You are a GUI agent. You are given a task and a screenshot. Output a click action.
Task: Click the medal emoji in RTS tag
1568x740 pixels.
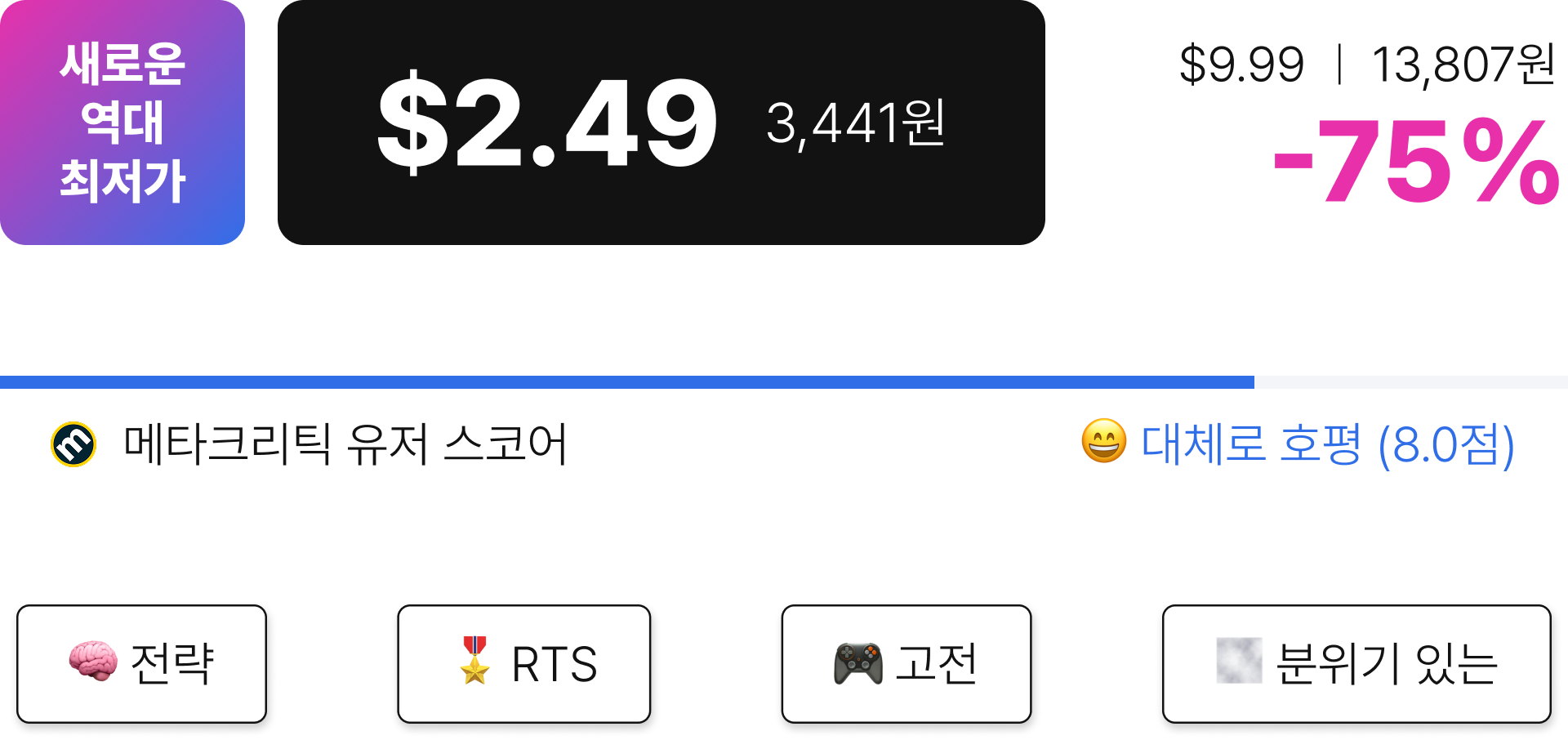(x=474, y=660)
